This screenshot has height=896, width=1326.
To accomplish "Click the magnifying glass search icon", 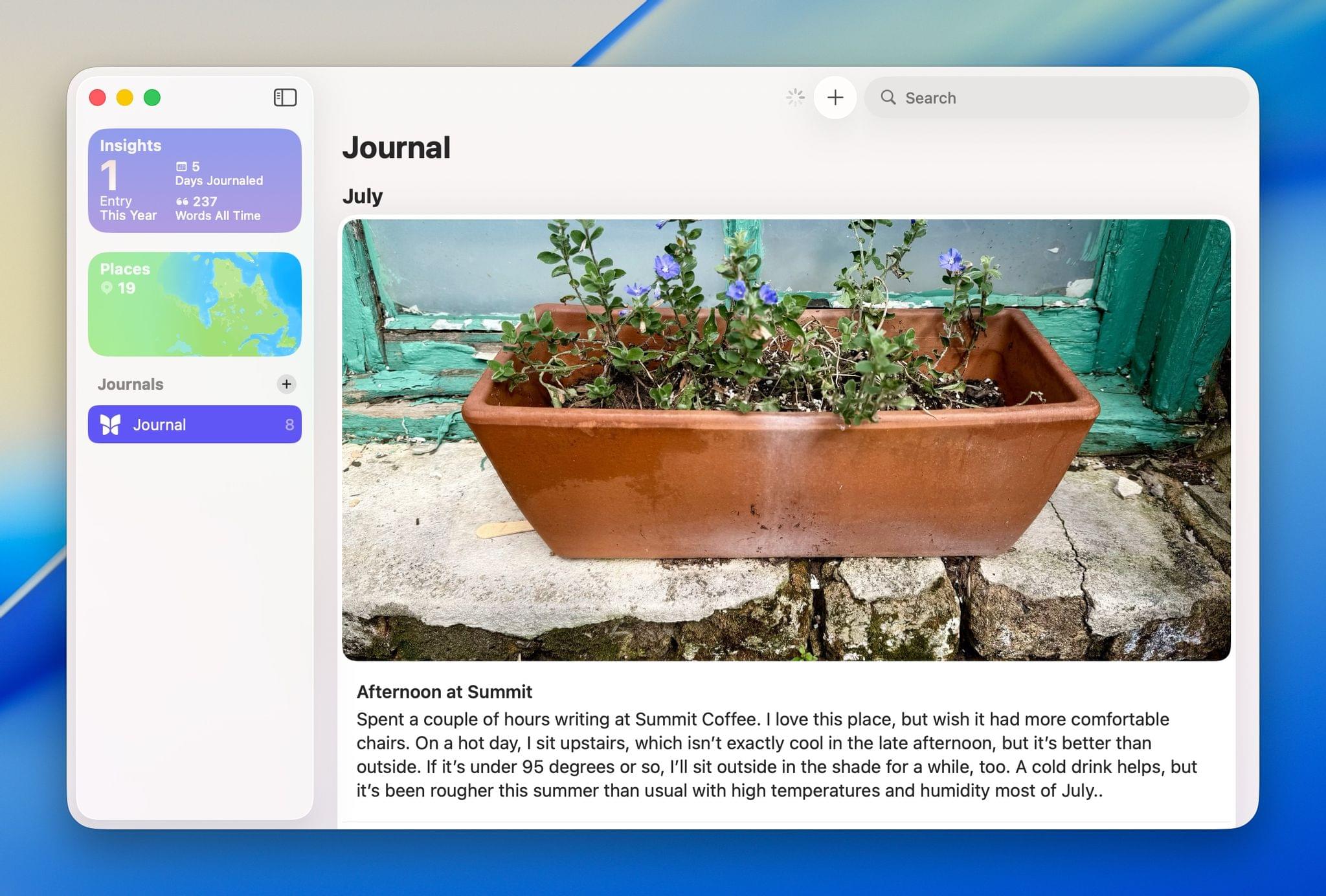I will pyautogui.click(x=888, y=98).
